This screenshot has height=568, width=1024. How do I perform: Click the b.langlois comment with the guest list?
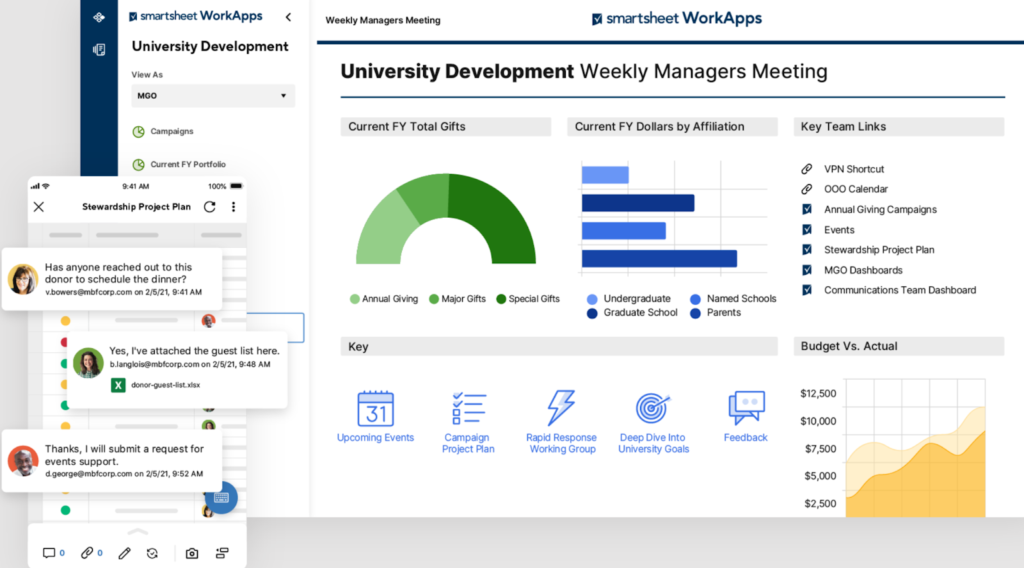coord(177,370)
